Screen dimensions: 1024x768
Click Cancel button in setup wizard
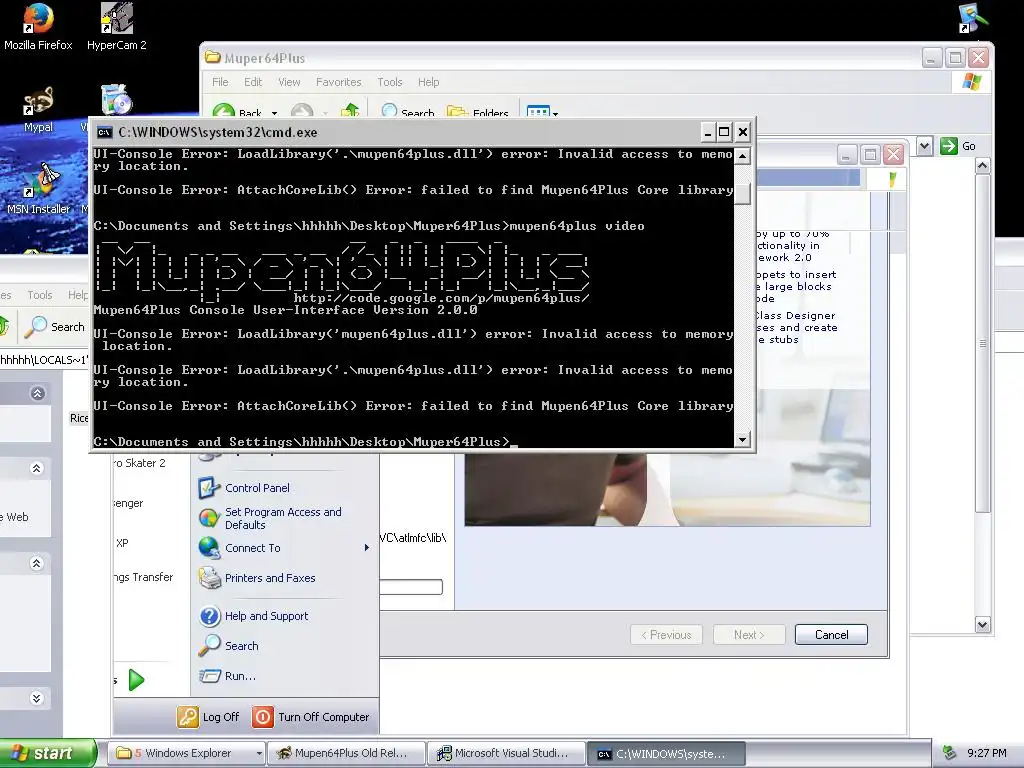pos(831,635)
